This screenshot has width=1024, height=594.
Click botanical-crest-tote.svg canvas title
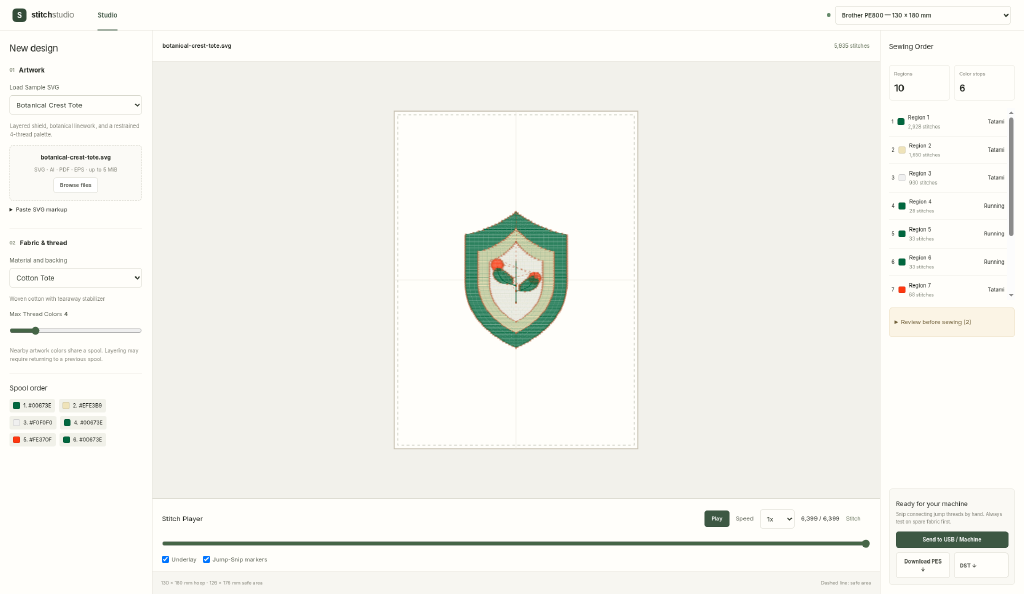[x=197, y=46]
